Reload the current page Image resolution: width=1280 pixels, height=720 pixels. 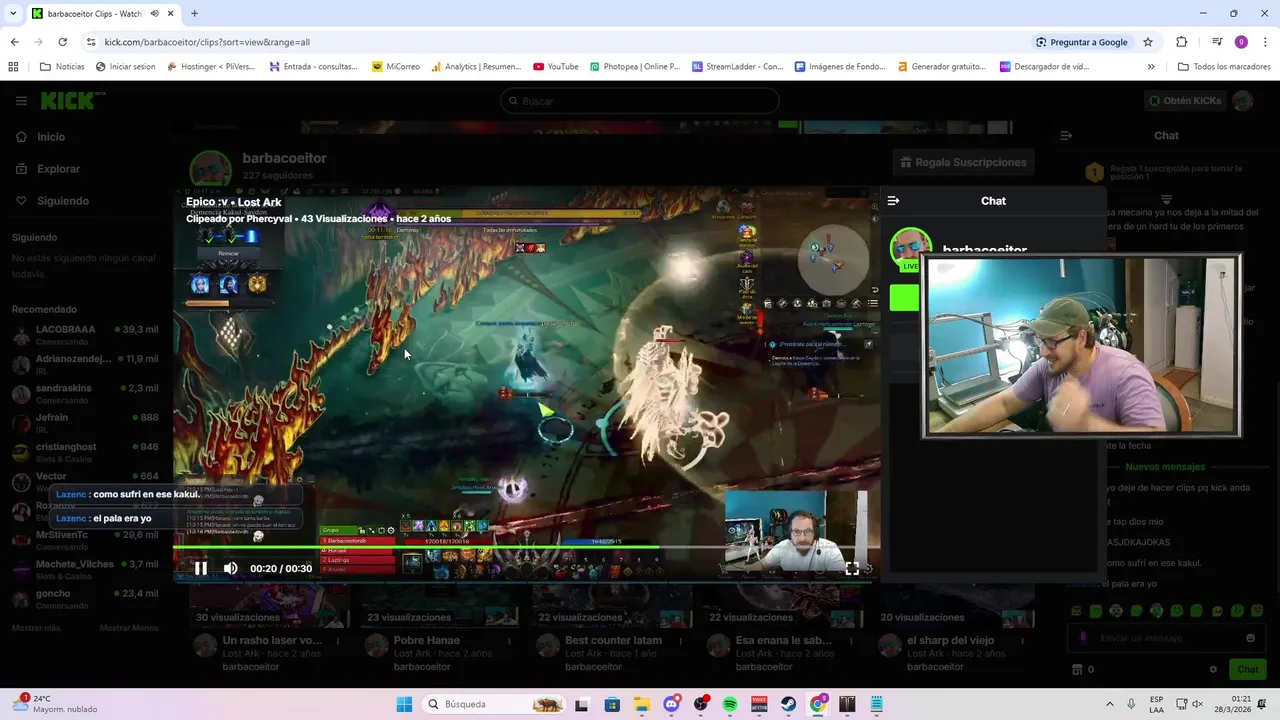point(62,42)
